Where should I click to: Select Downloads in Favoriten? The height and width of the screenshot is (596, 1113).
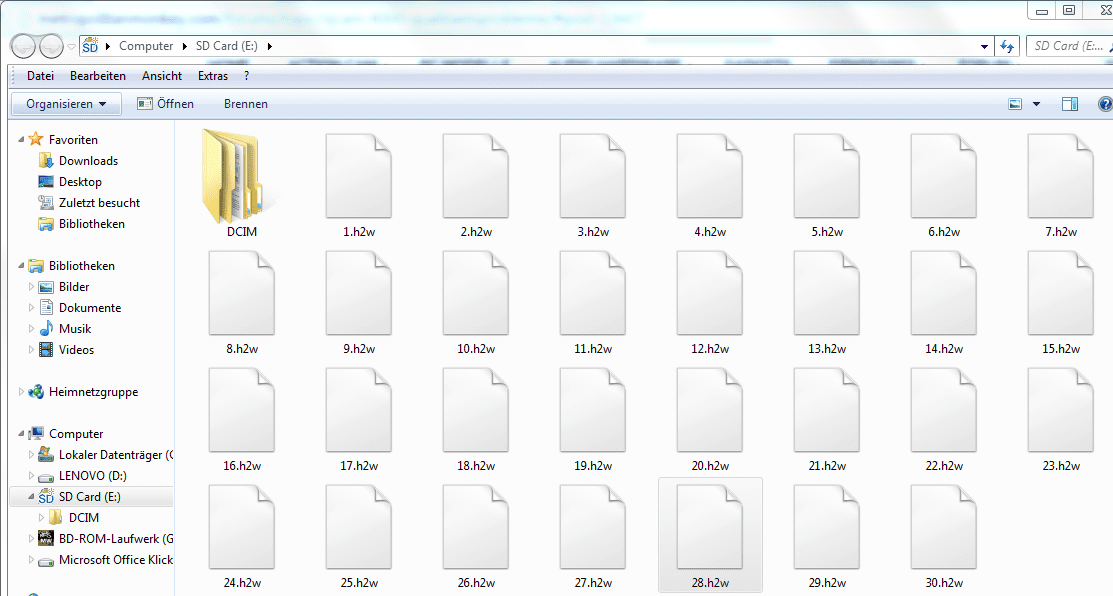point(88,161)
